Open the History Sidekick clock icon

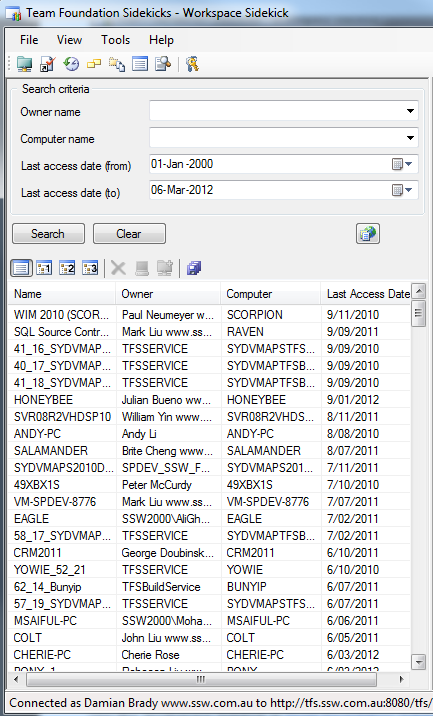(71, 64)
